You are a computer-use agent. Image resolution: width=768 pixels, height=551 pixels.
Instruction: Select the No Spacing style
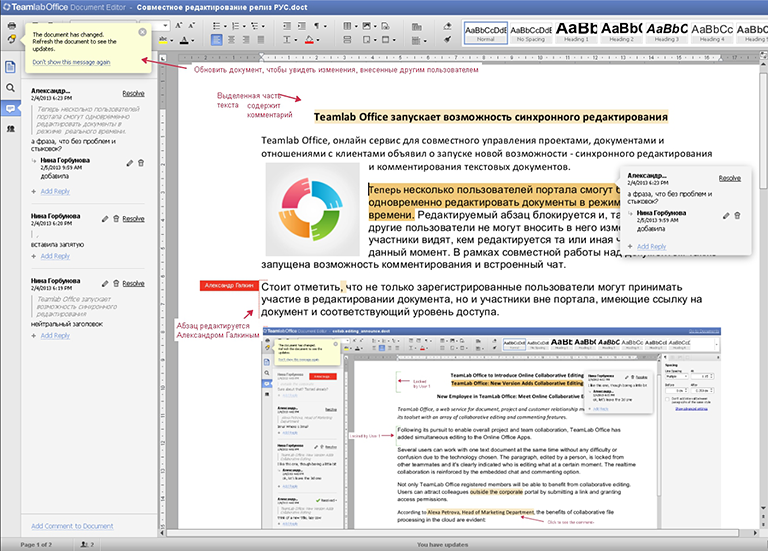pyautogui.click(x=531, y=33)
